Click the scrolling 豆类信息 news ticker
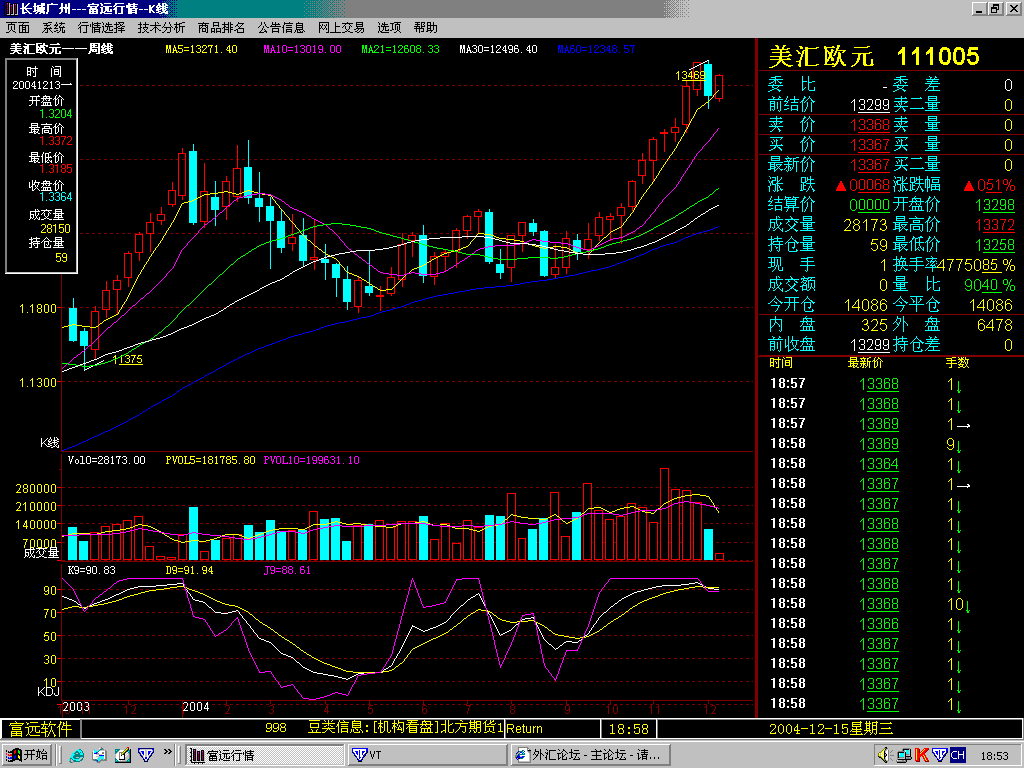This screenshot has height=768, width=1024. [x=405, y=728]
